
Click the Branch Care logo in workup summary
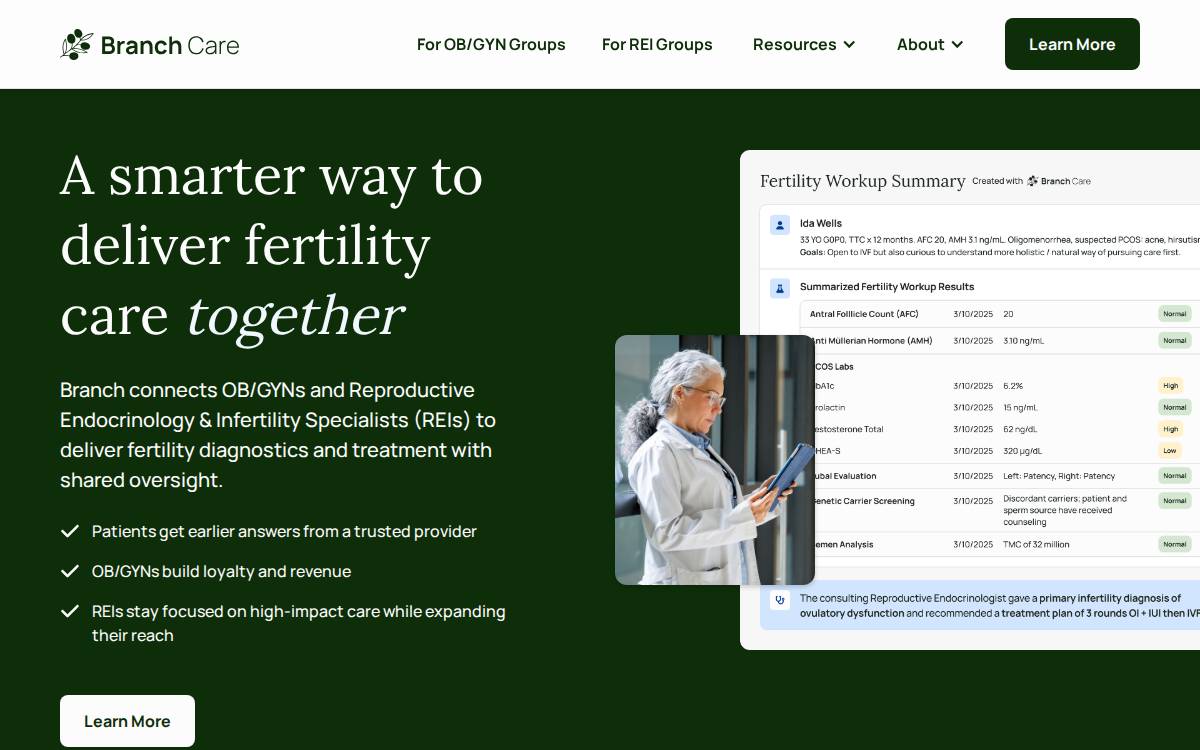(1059, 181)
